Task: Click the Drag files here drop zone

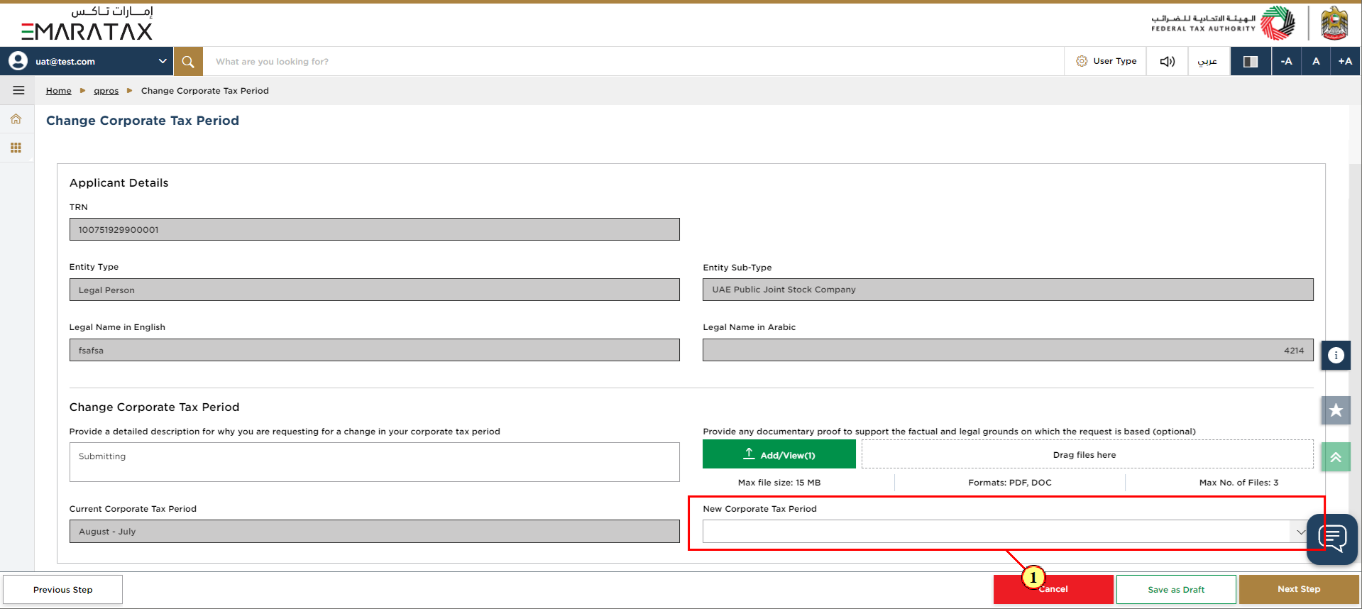Action: [x=1085, y=454]
